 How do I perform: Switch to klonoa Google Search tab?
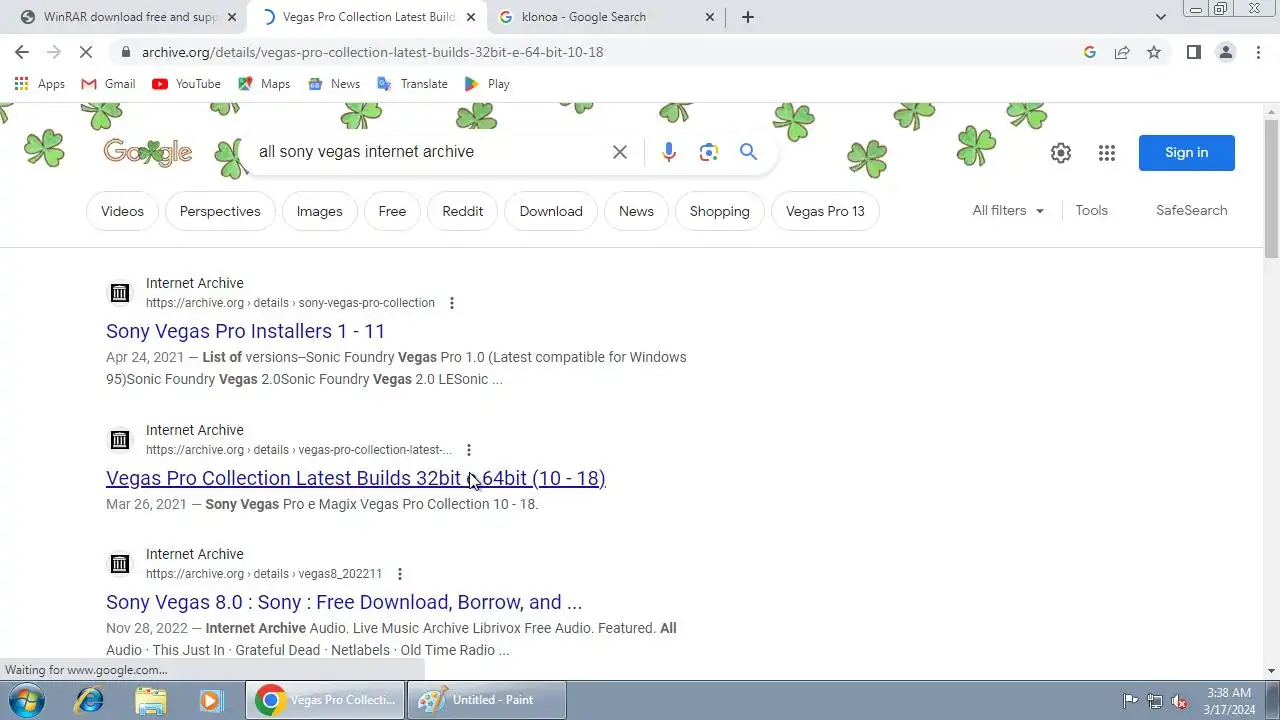pyautogui.click(x=606, y=17)
